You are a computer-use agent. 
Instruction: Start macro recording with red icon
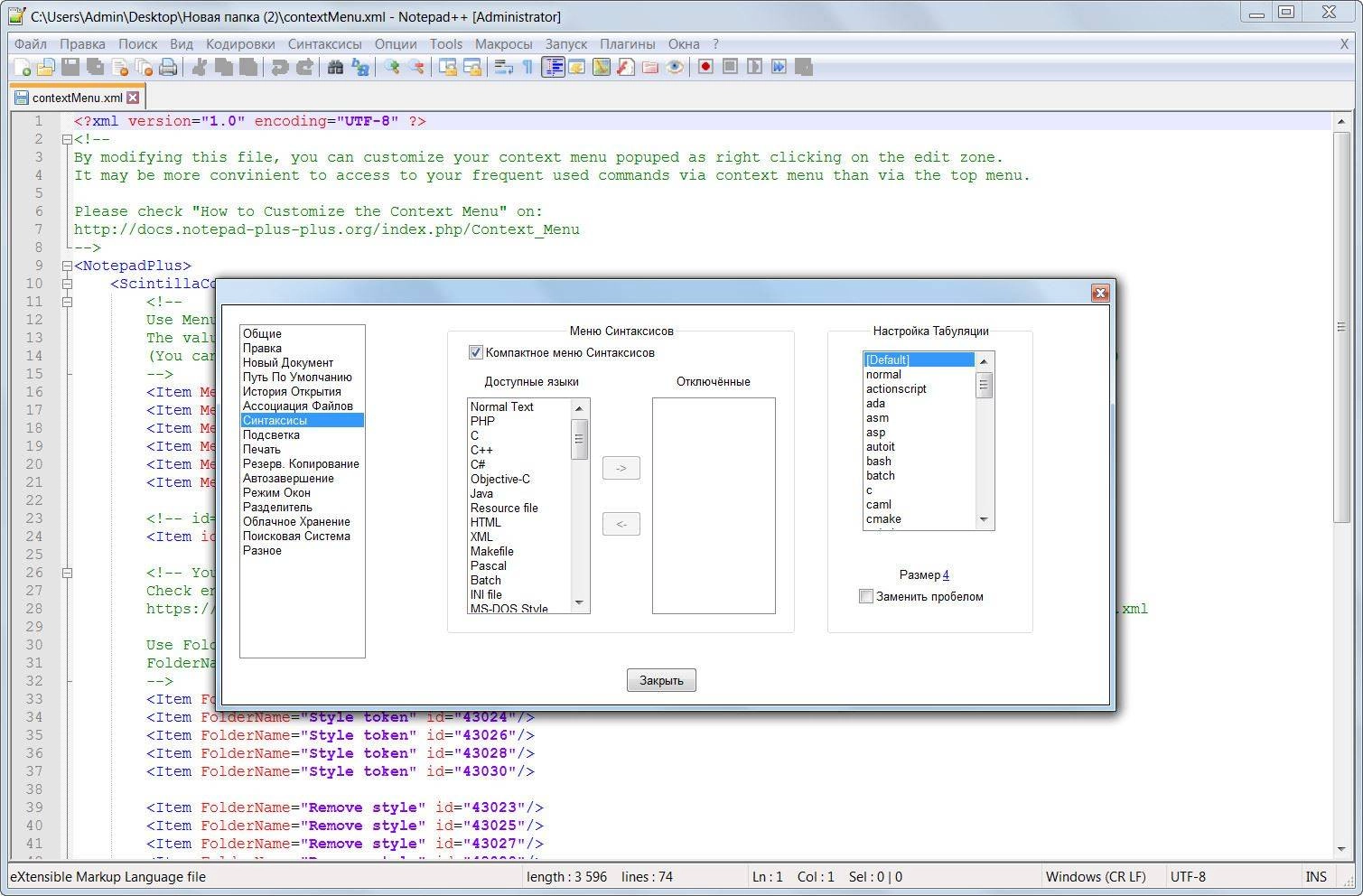706,67
